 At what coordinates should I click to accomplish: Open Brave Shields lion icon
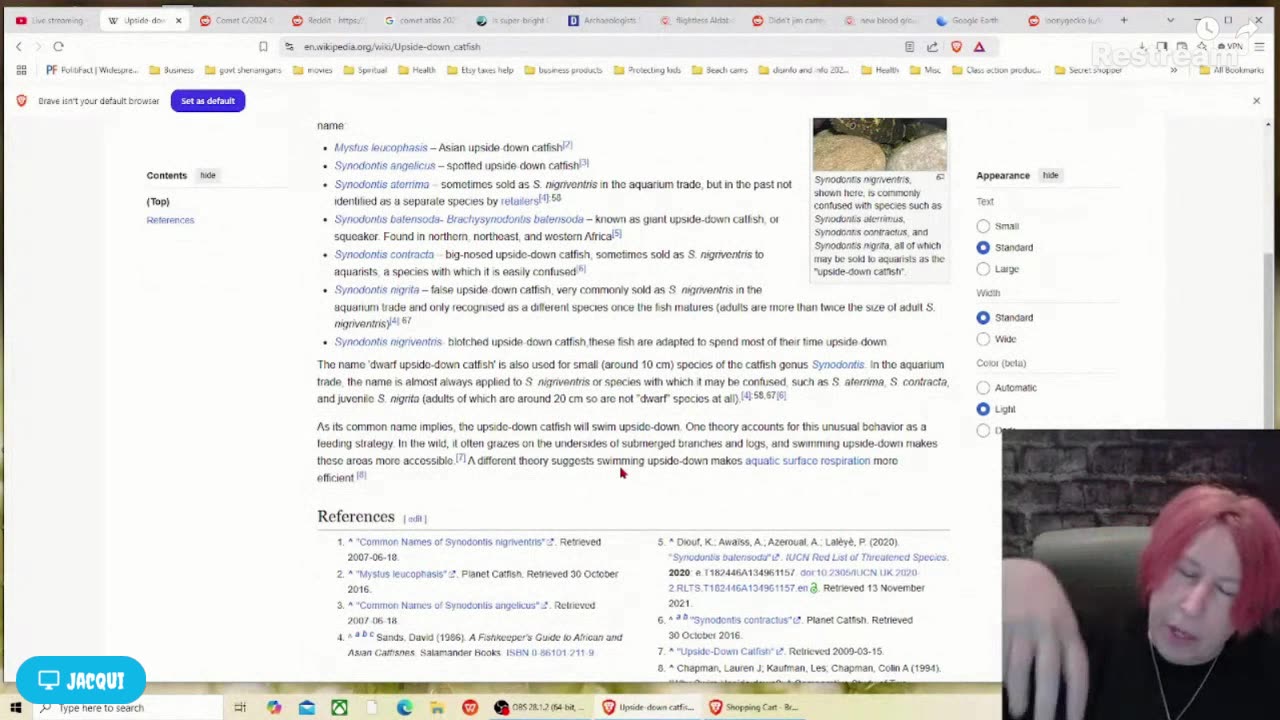[x=956, y=46]
